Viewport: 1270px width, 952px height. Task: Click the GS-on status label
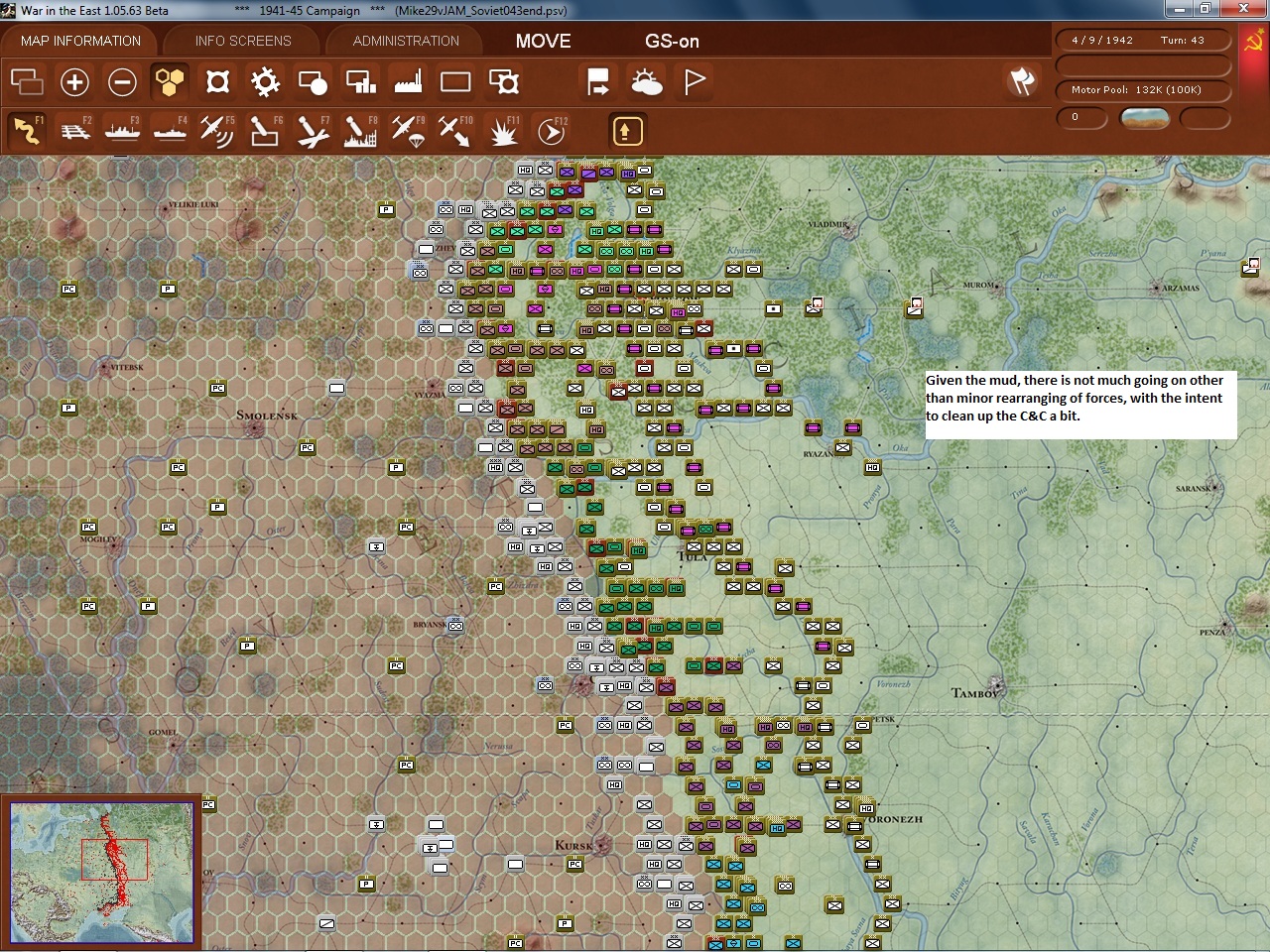(x=672, y=41)
